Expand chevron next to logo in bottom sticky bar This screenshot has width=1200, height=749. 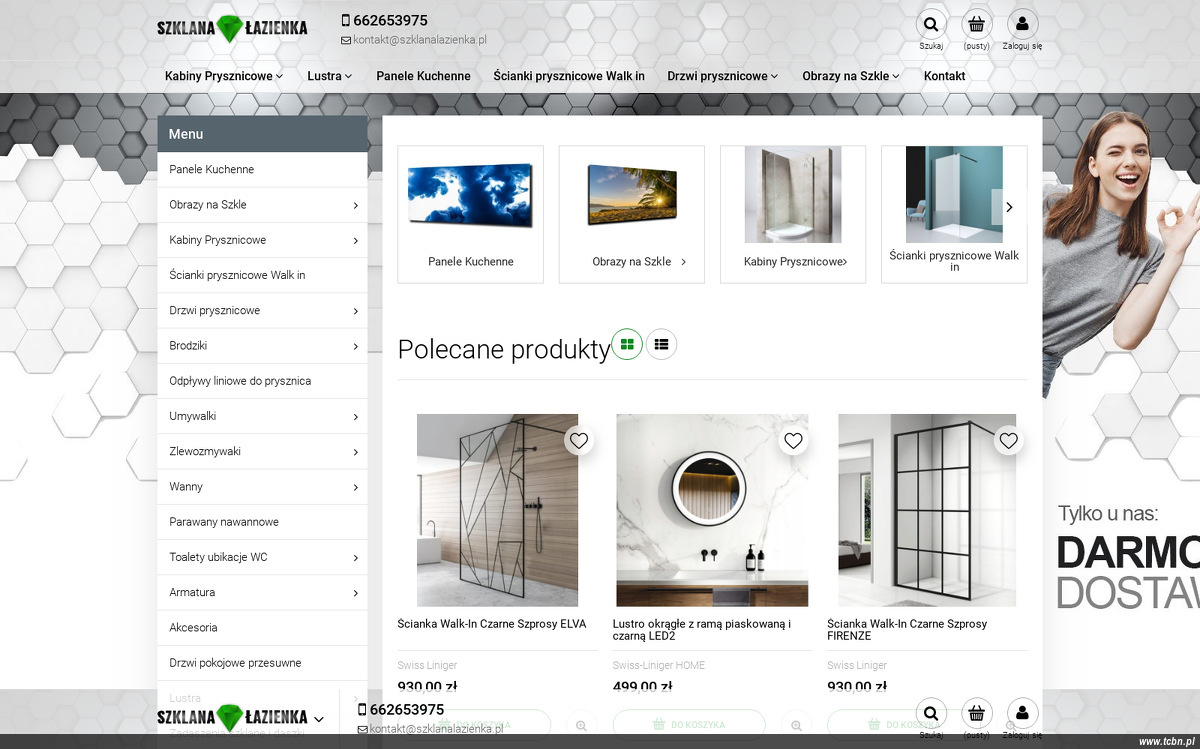319,719
